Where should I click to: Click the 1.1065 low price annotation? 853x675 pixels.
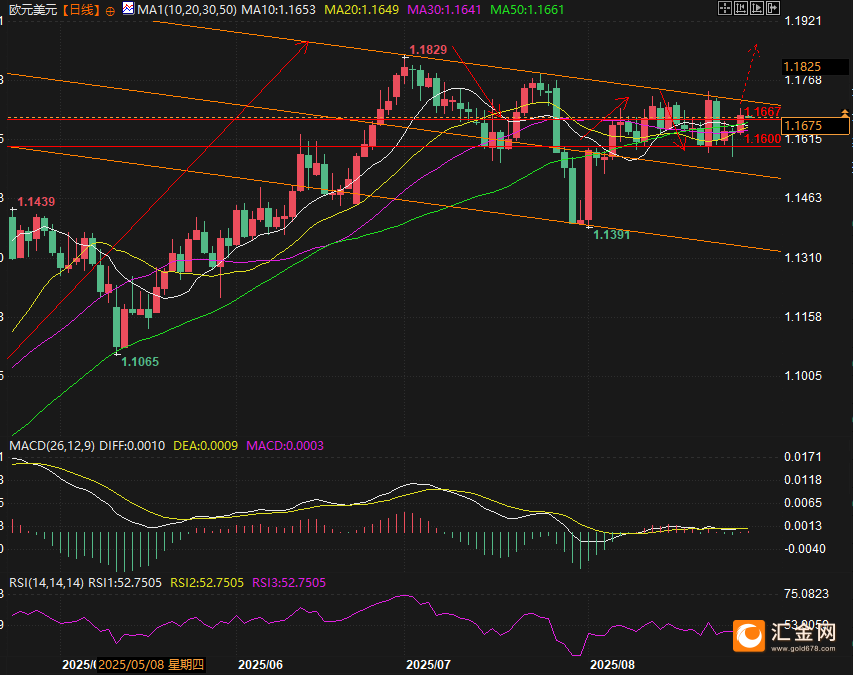[x=140, y=362]
